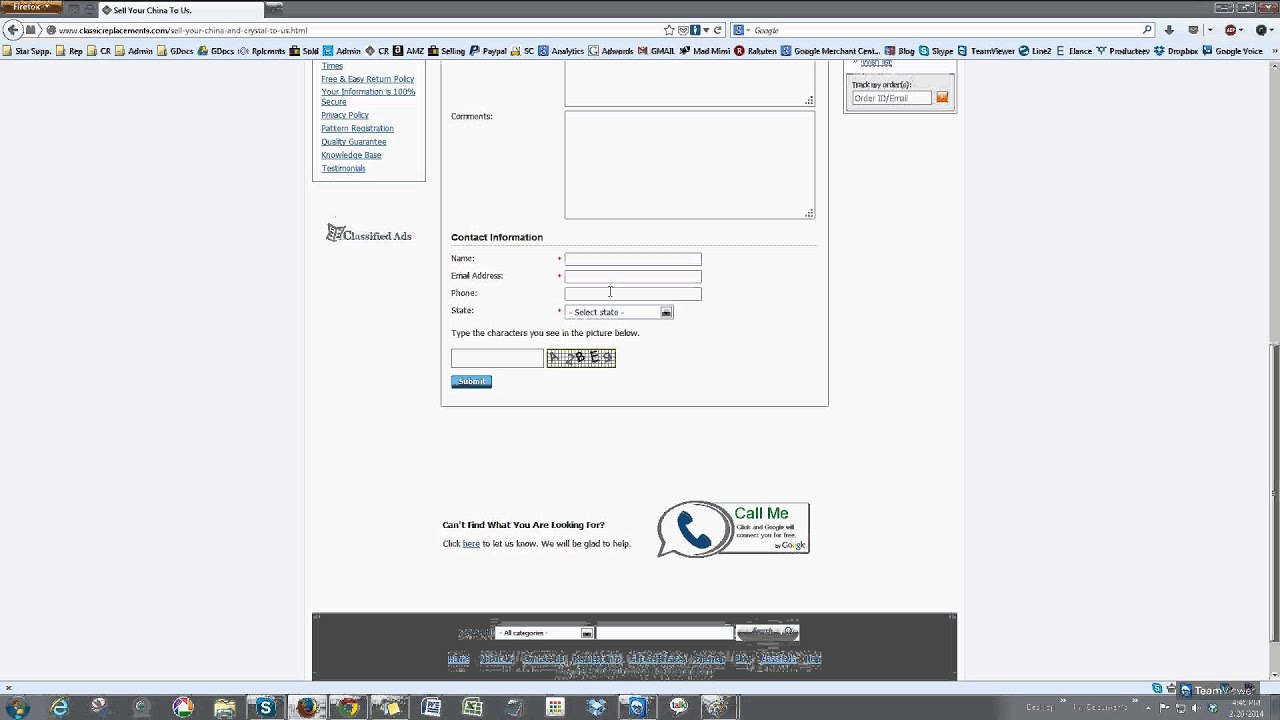Select the Sell Your China To Us tab
Screen dimensions: 1280x720
tap(180, 10)
